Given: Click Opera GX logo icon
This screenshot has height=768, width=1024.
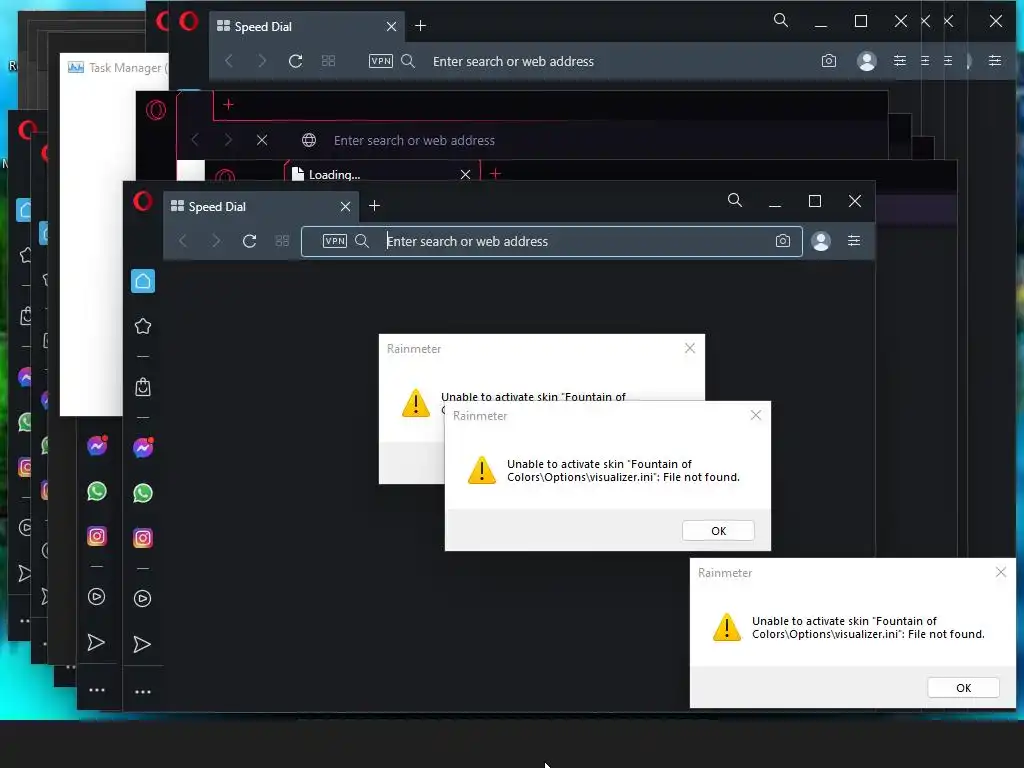Looking at the screenshot, I should (156, 110).
